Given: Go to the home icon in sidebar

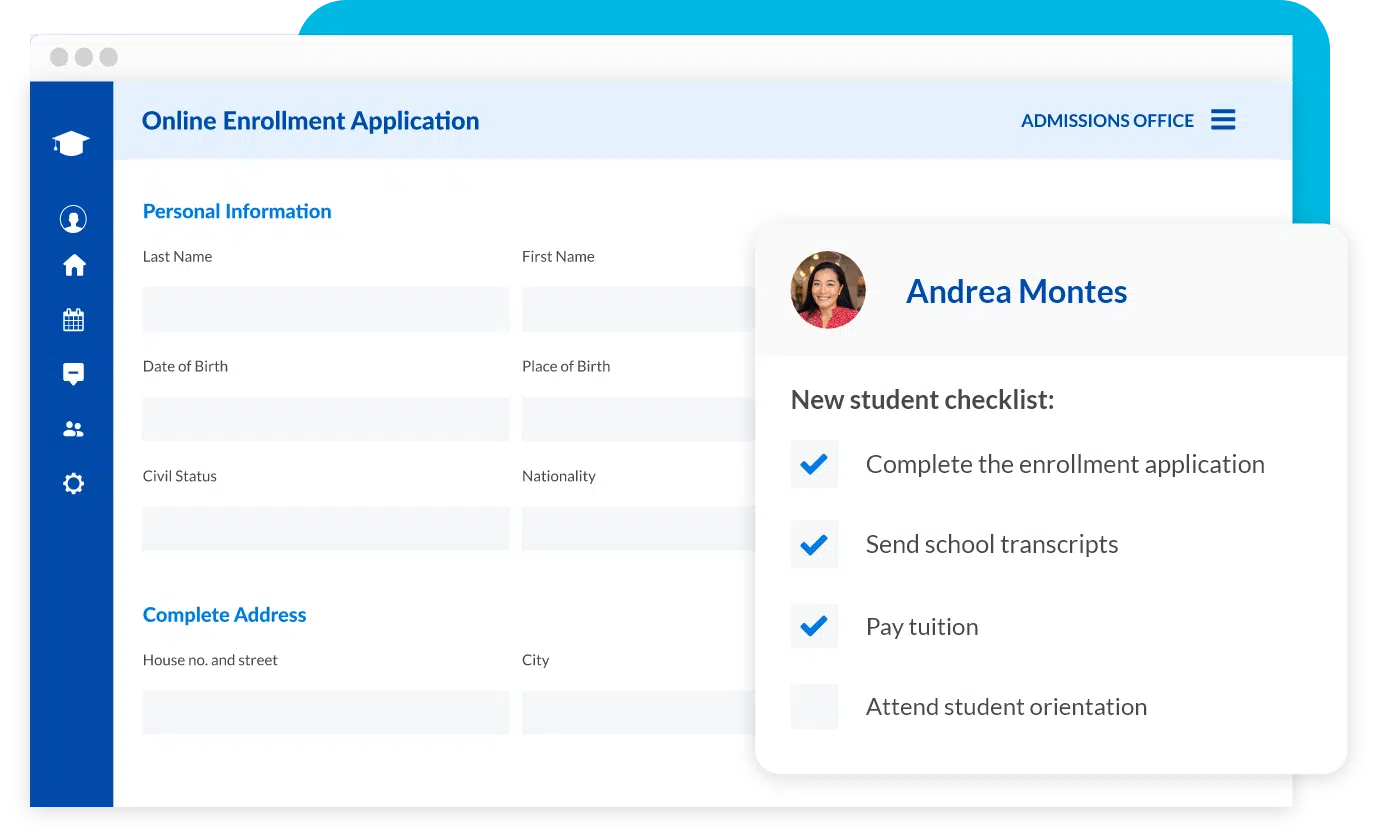Looking at the screenshot, I should click(74, 265).
